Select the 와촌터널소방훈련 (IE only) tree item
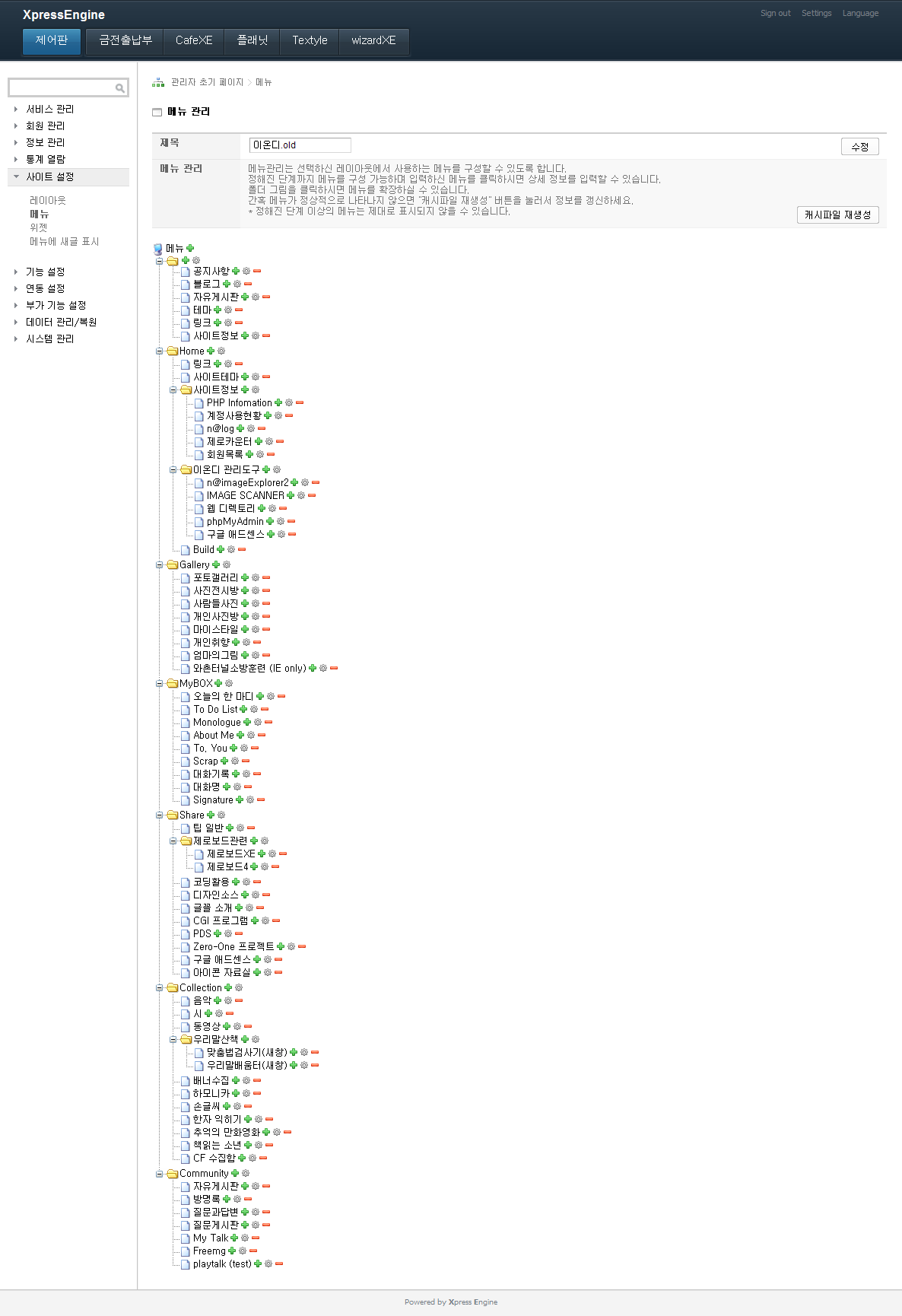 click(x=249, y=668)
